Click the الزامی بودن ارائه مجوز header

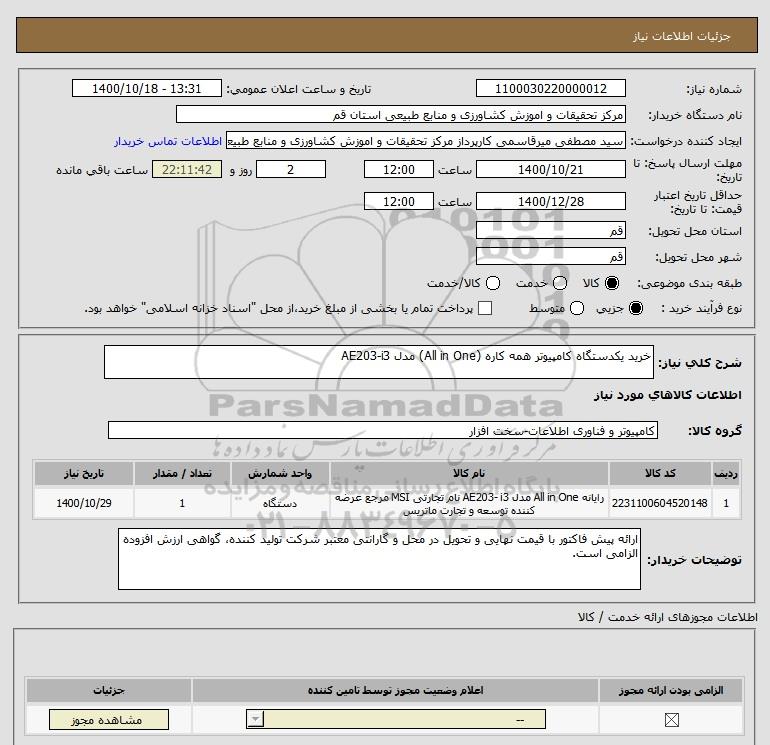pos(671,690)
